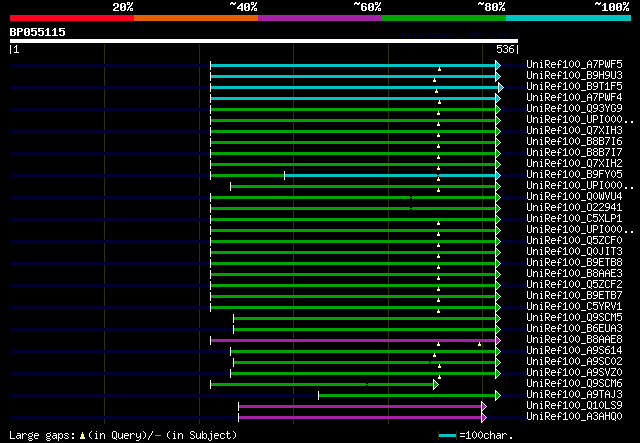The image size is (640, 443).
Task: Select the UniRef100_B8B7I6 label
Action: (574, 141)
